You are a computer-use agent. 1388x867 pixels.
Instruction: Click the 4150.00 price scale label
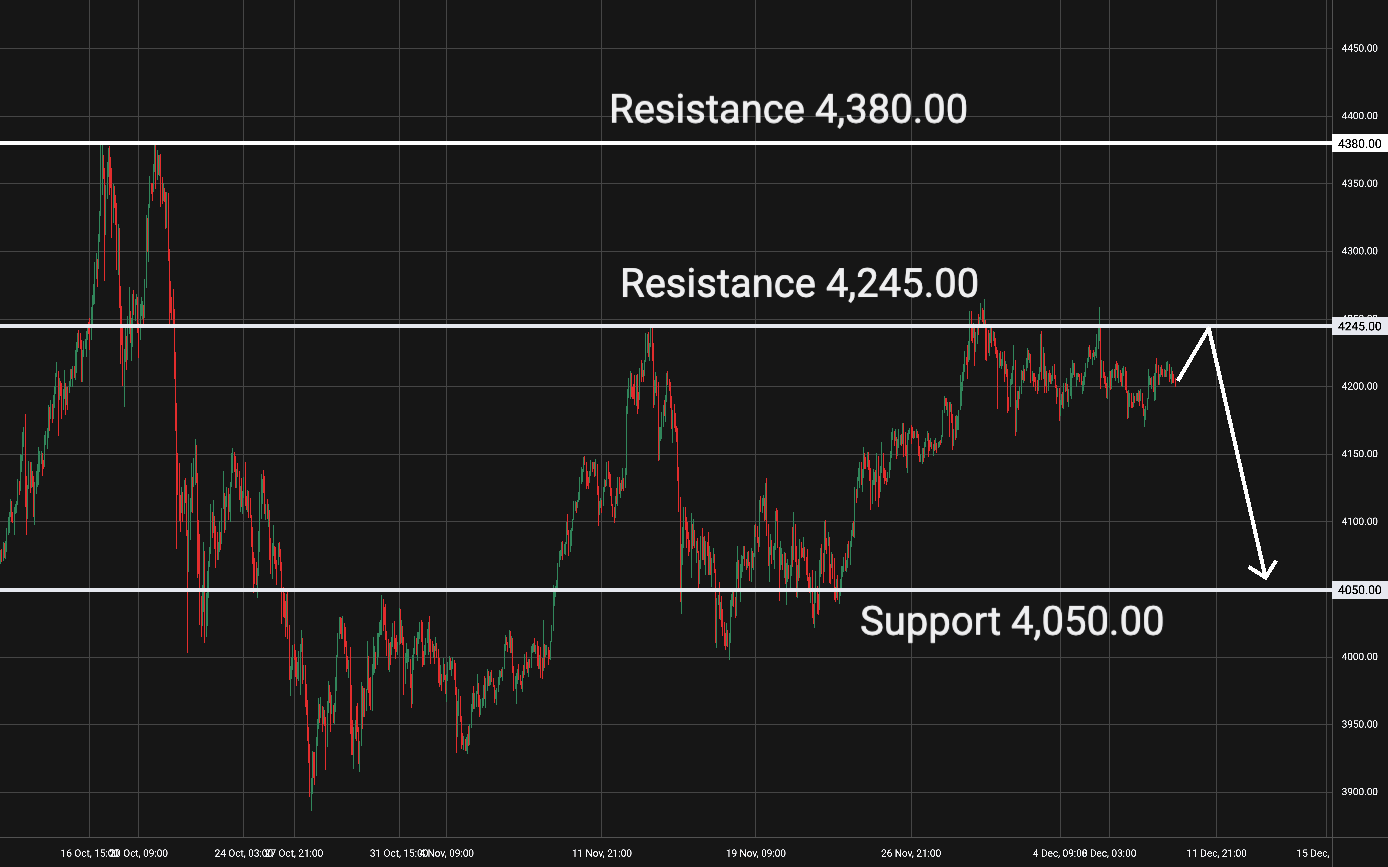[1360, 454]
